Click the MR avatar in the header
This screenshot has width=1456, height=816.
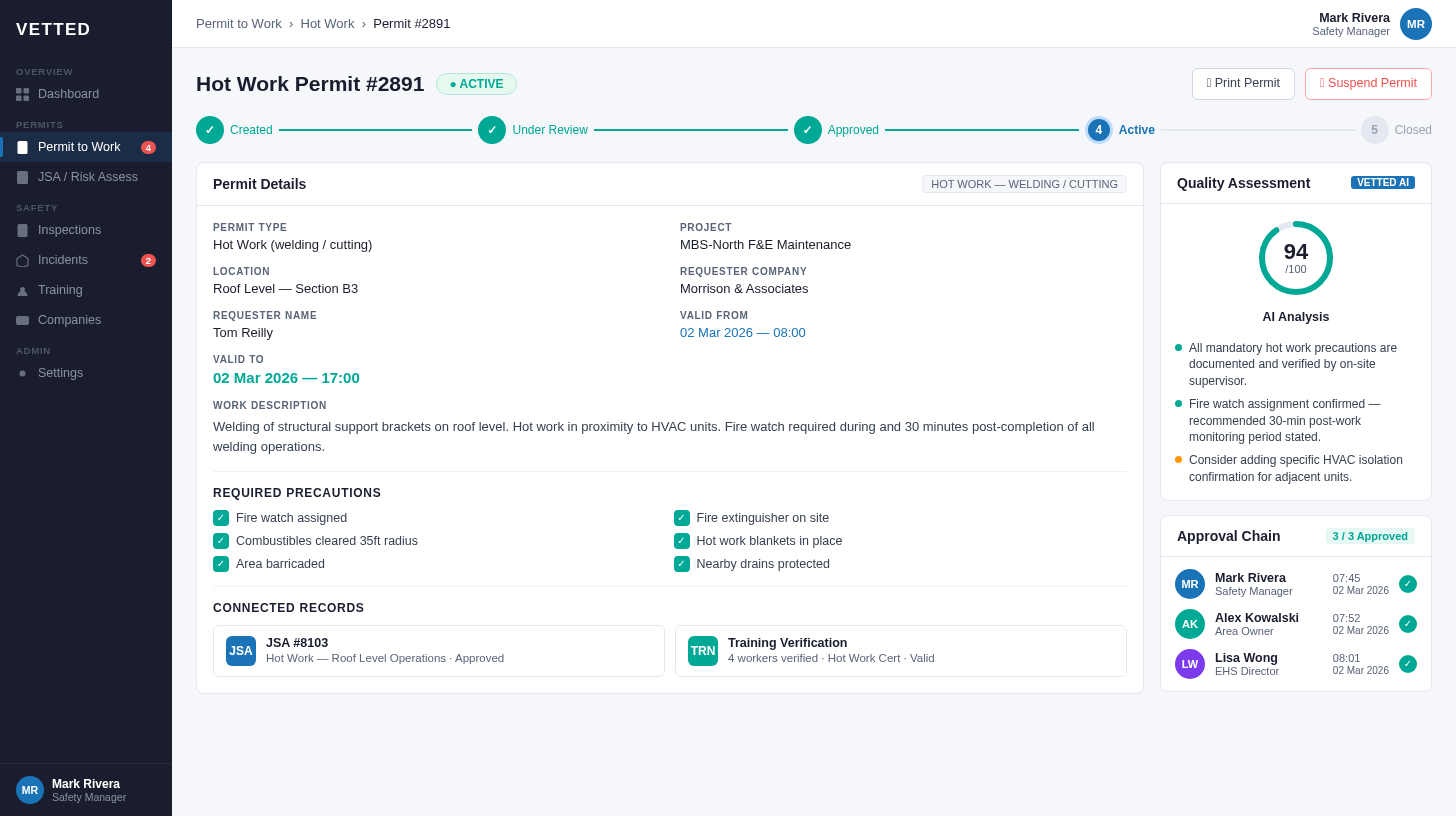tap(1415, 23)
